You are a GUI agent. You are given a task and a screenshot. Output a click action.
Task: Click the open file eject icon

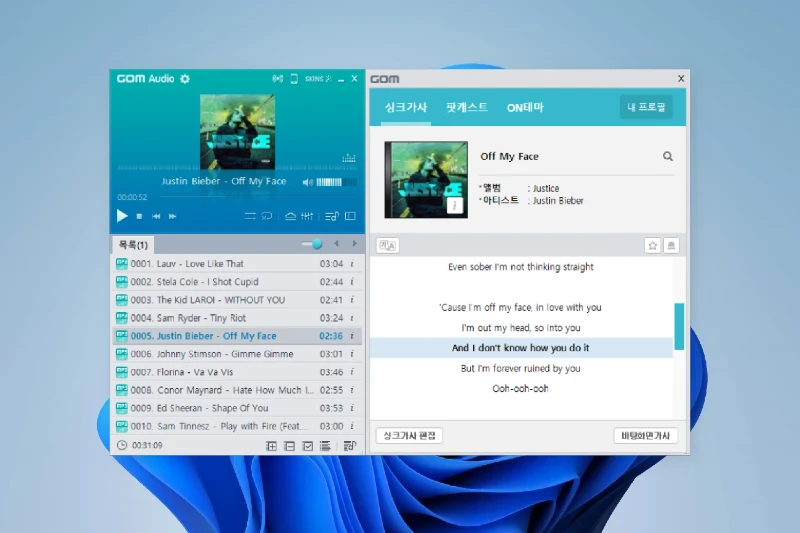coord(290,216)
